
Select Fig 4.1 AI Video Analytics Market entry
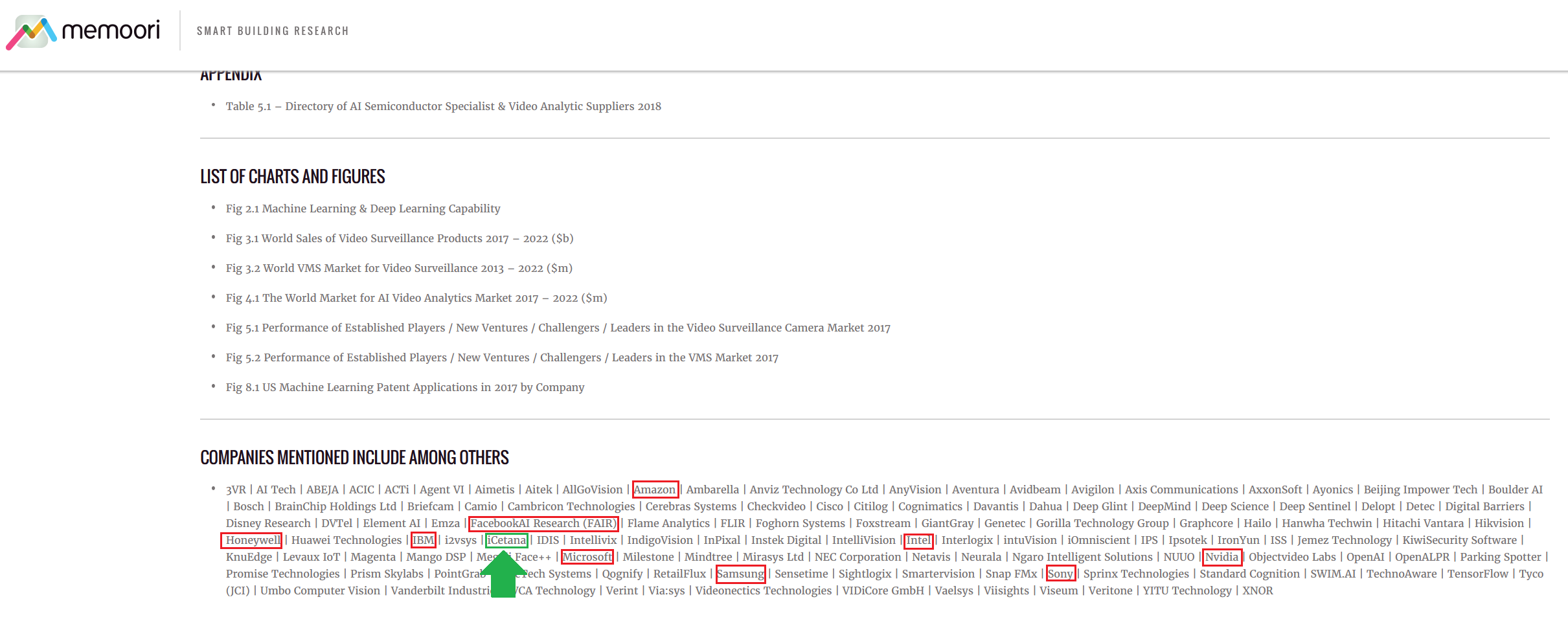(416, 298)
